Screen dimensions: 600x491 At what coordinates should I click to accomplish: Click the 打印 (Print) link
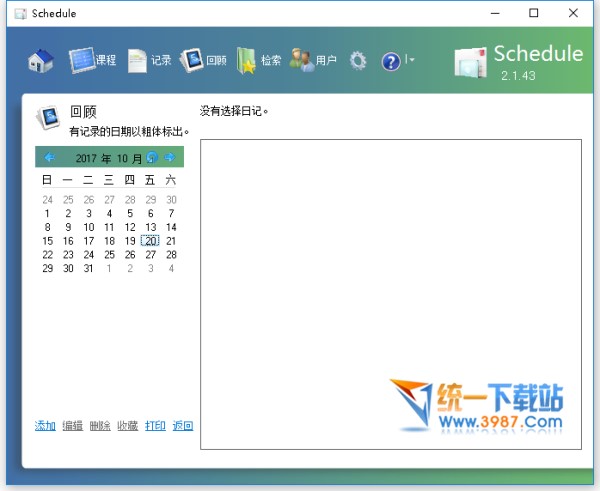[x=155, y=426]
